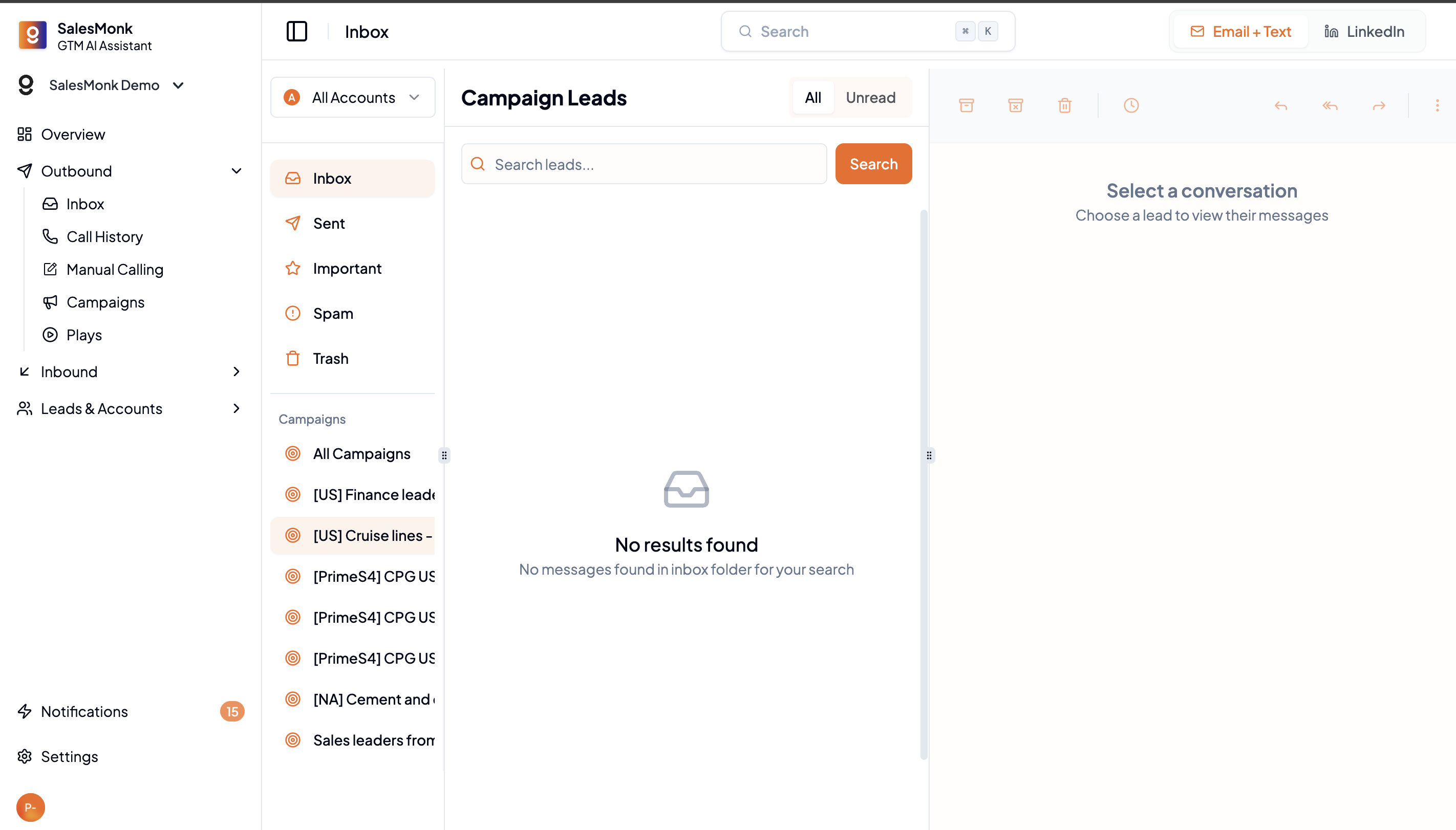Screen dimensions: 1456x830
Task: Open the three-dot more options menu
Action: 1437,105
